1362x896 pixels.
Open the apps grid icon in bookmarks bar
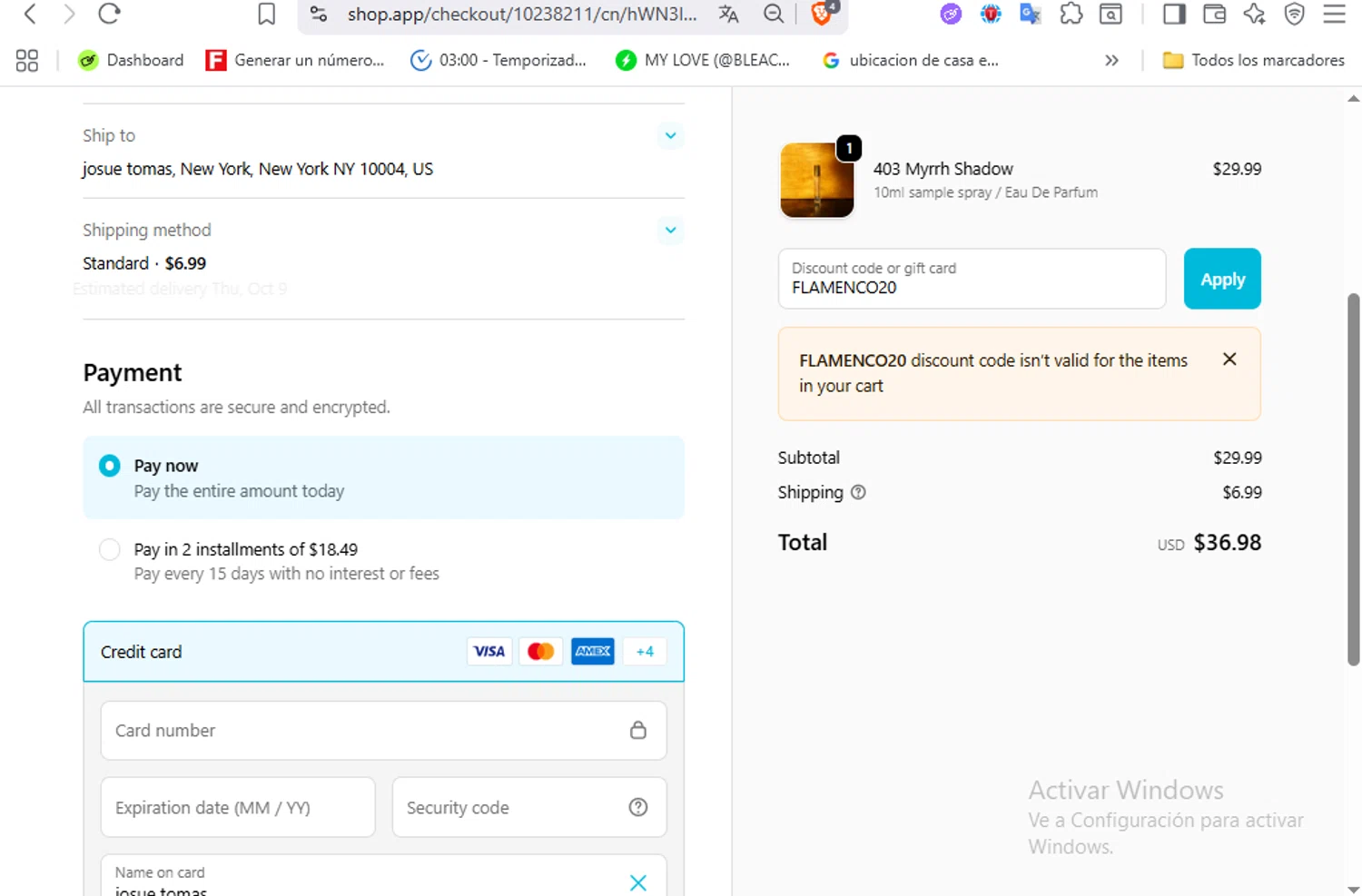pos(27,60)
